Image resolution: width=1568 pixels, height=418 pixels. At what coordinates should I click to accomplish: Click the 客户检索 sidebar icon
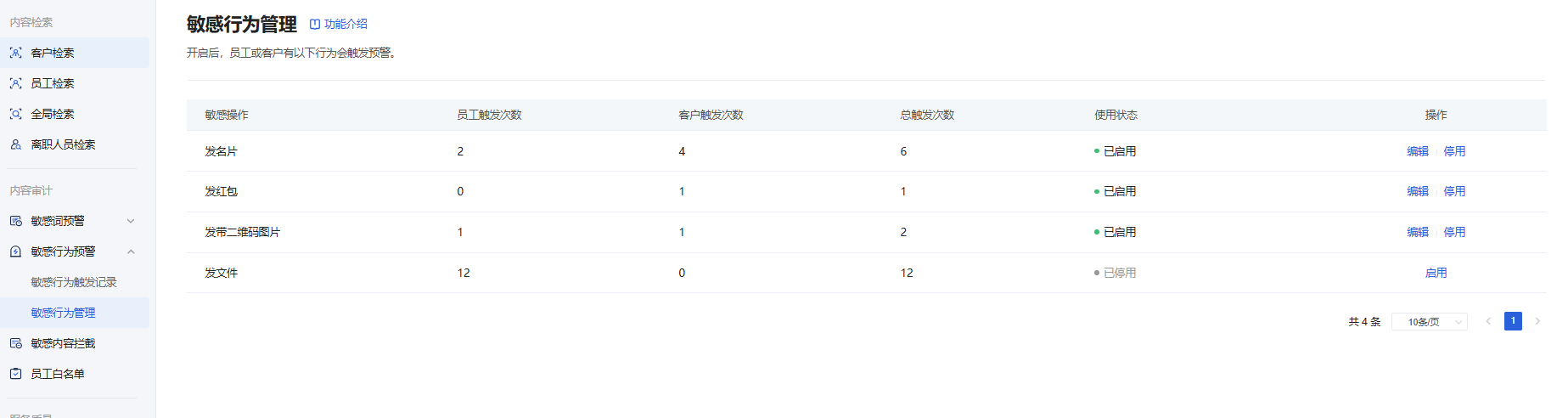point(15,53)
